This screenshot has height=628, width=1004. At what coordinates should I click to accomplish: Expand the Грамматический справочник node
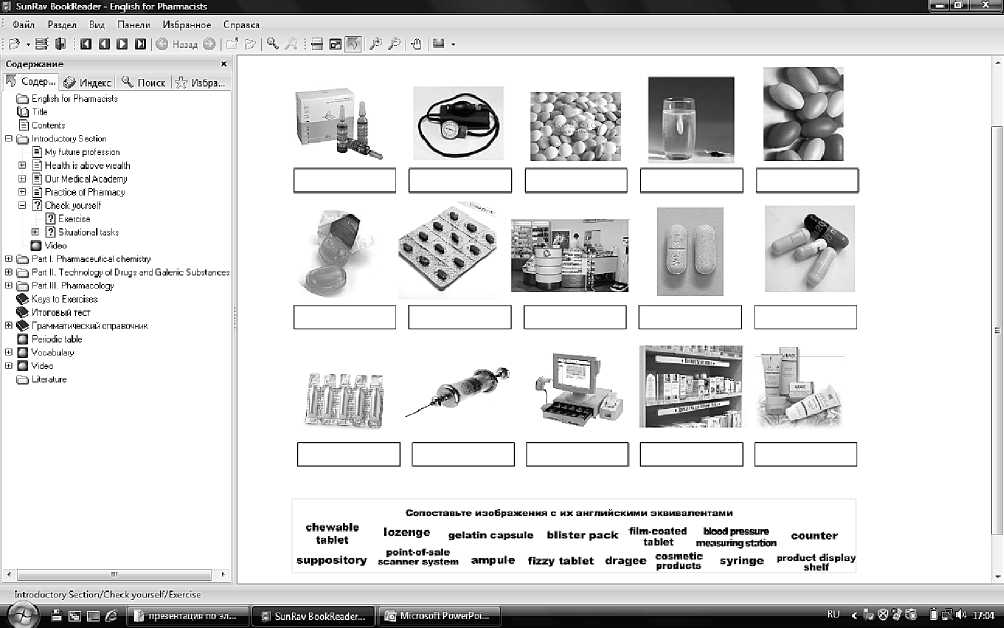9,325
